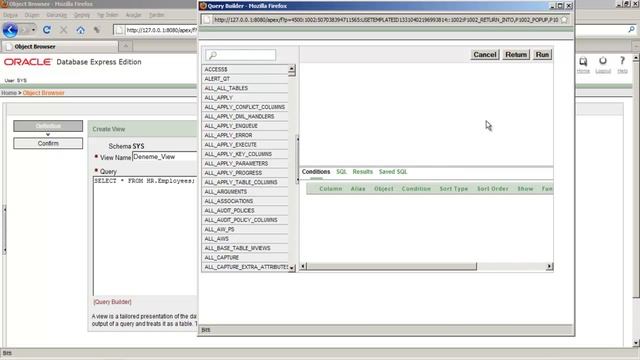Select ALL_AW_PS in the object list

pyautogui.click(x=245, y=229)
